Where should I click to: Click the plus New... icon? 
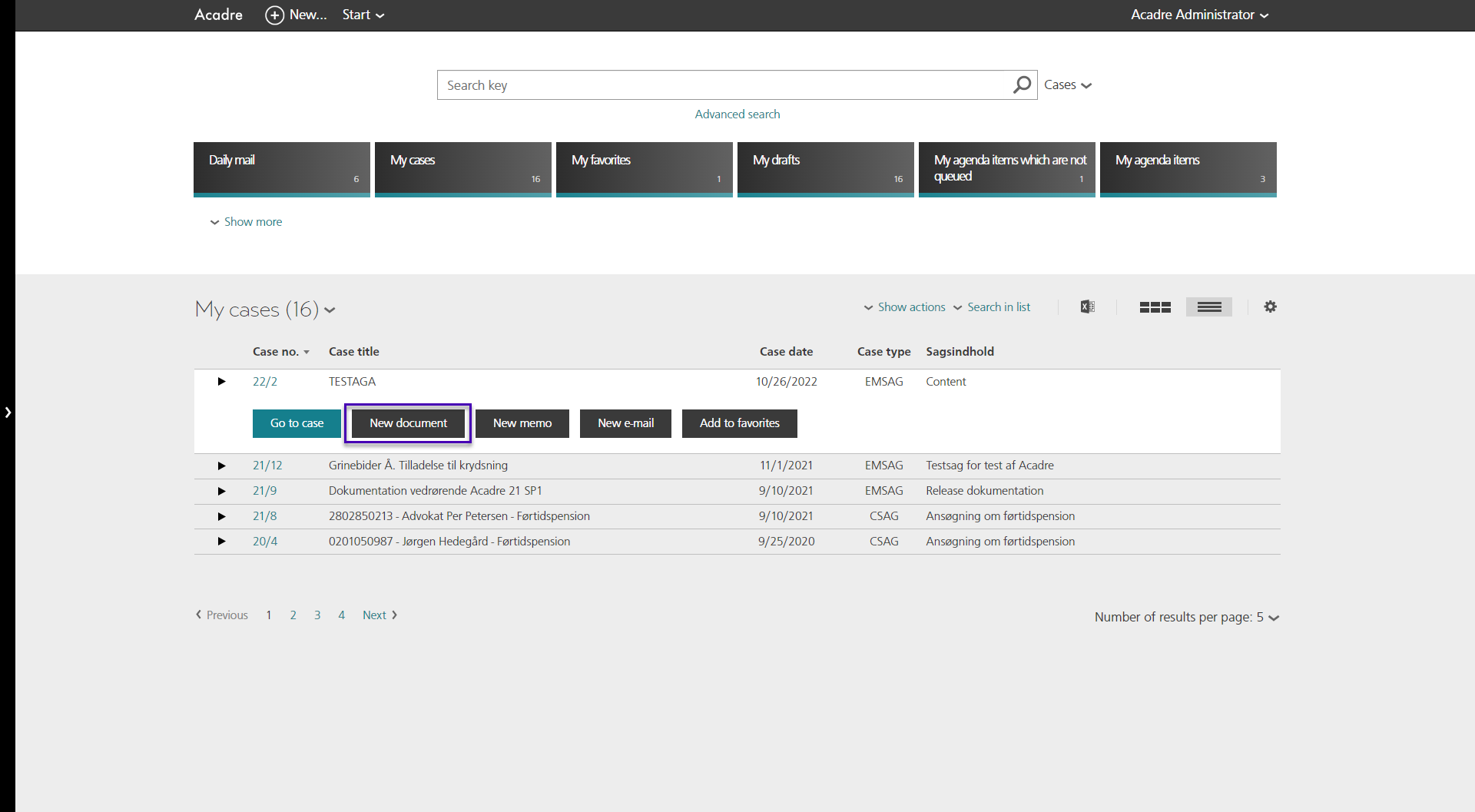pyautogui.click(x=274, y=15)
